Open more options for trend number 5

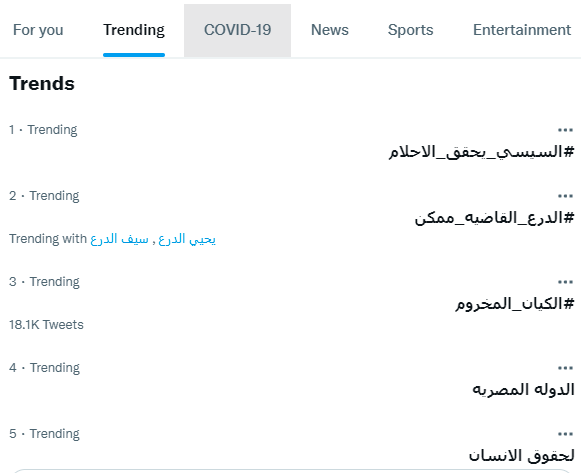click(x=565, y=434)
